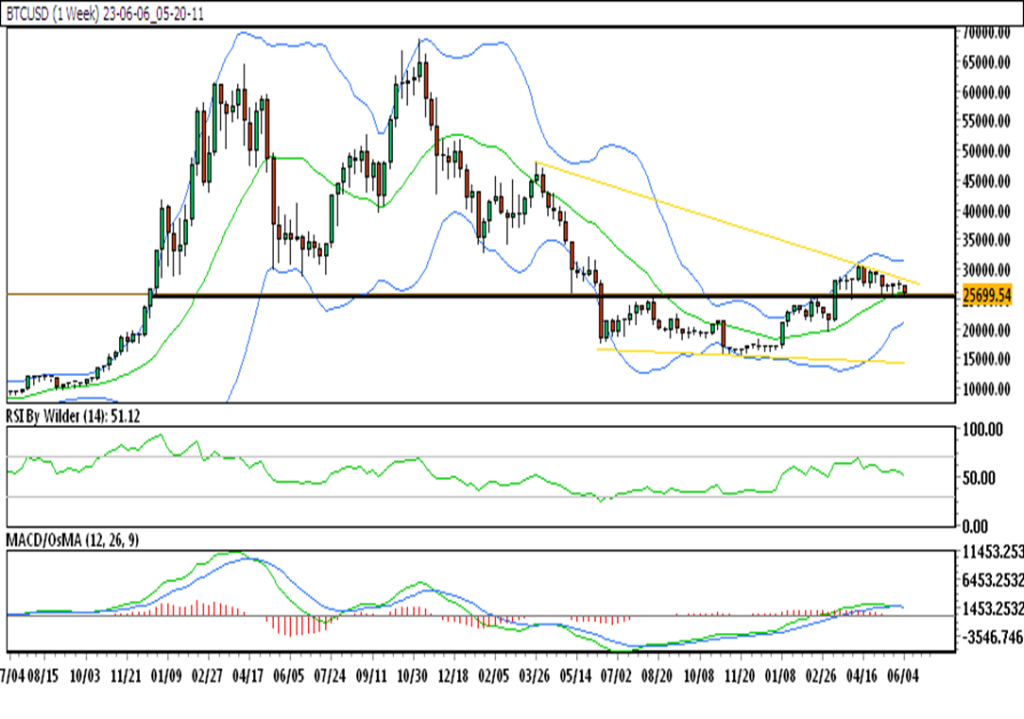Select the 25699.54 current price label
The image size is (1024, 719).
(987, 295)
